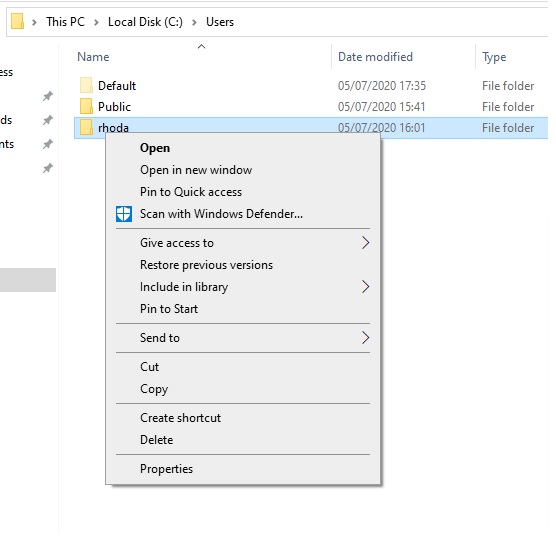Click the highlighted gray sidebar item
Image resolution: width=556 pixels, height=548 pixels.
pos(28,280)
